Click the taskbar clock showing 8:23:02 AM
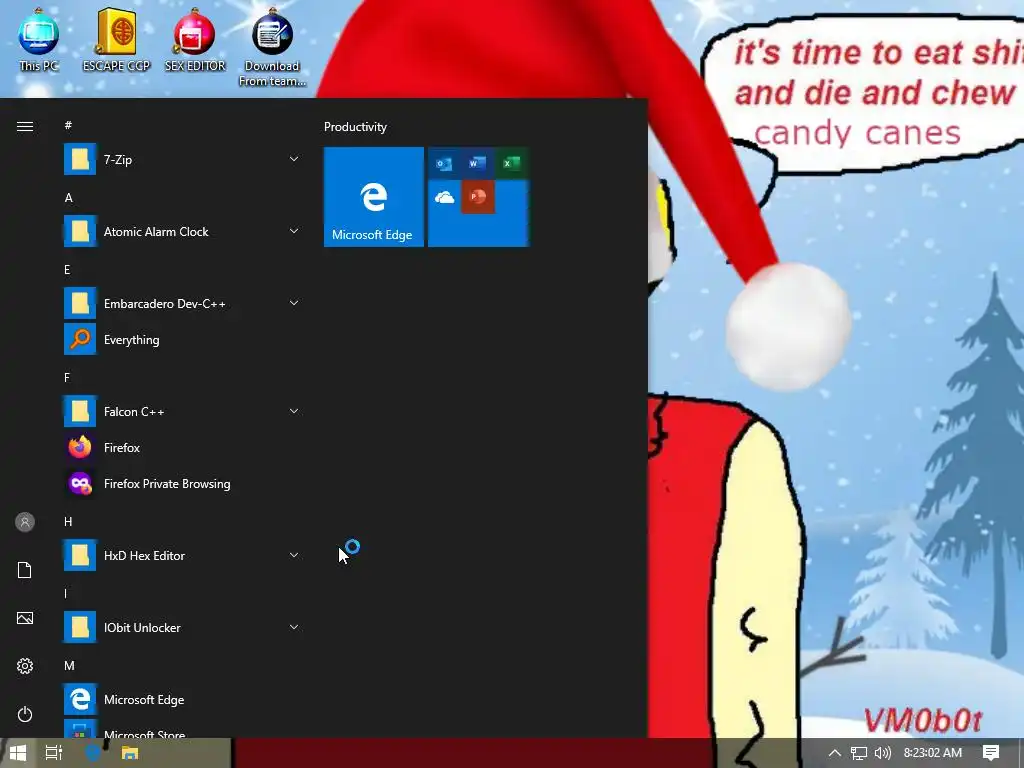Screen dimensions: 1024x768 click(x=933, y=753)
